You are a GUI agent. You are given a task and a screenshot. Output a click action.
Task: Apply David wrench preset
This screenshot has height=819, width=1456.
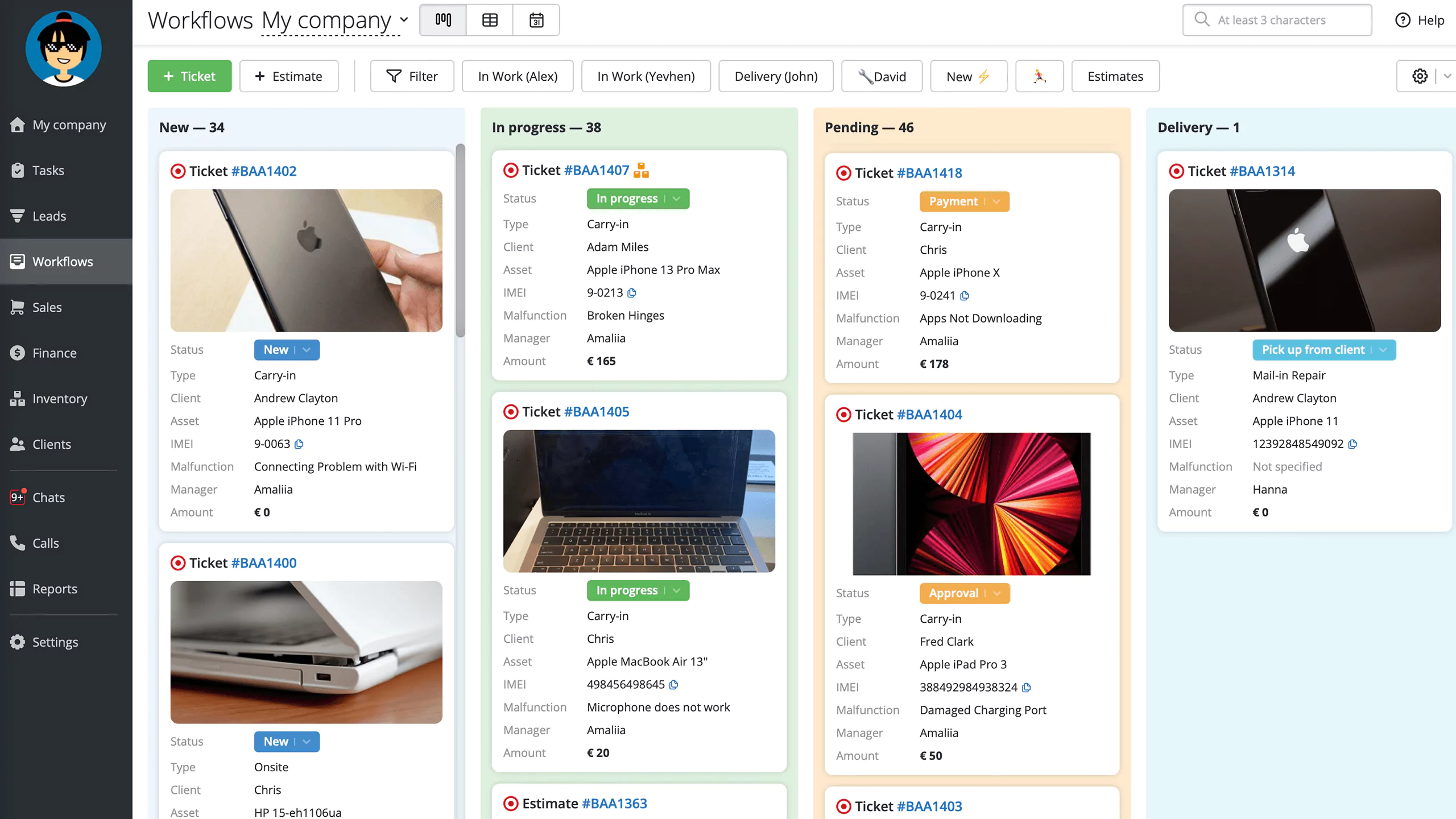tap(882, 76)
